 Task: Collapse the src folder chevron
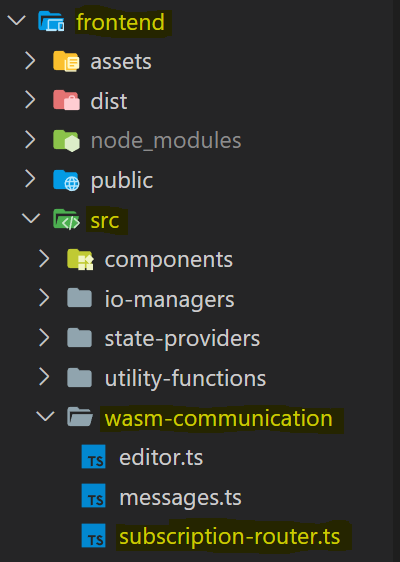pyautogui.click(x=31, y=218)
